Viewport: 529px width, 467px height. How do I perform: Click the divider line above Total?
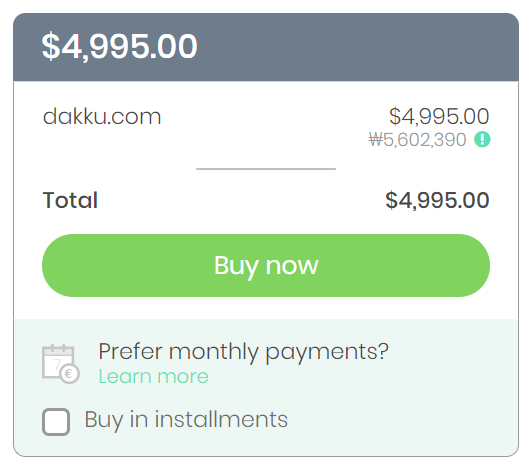266,169
